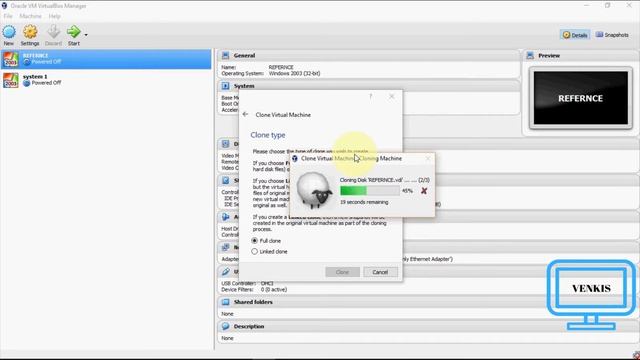Screen dimensions: 640x360
Task: Click the powered-off state icon under REFERNCE
Action: tap(27, 62)
